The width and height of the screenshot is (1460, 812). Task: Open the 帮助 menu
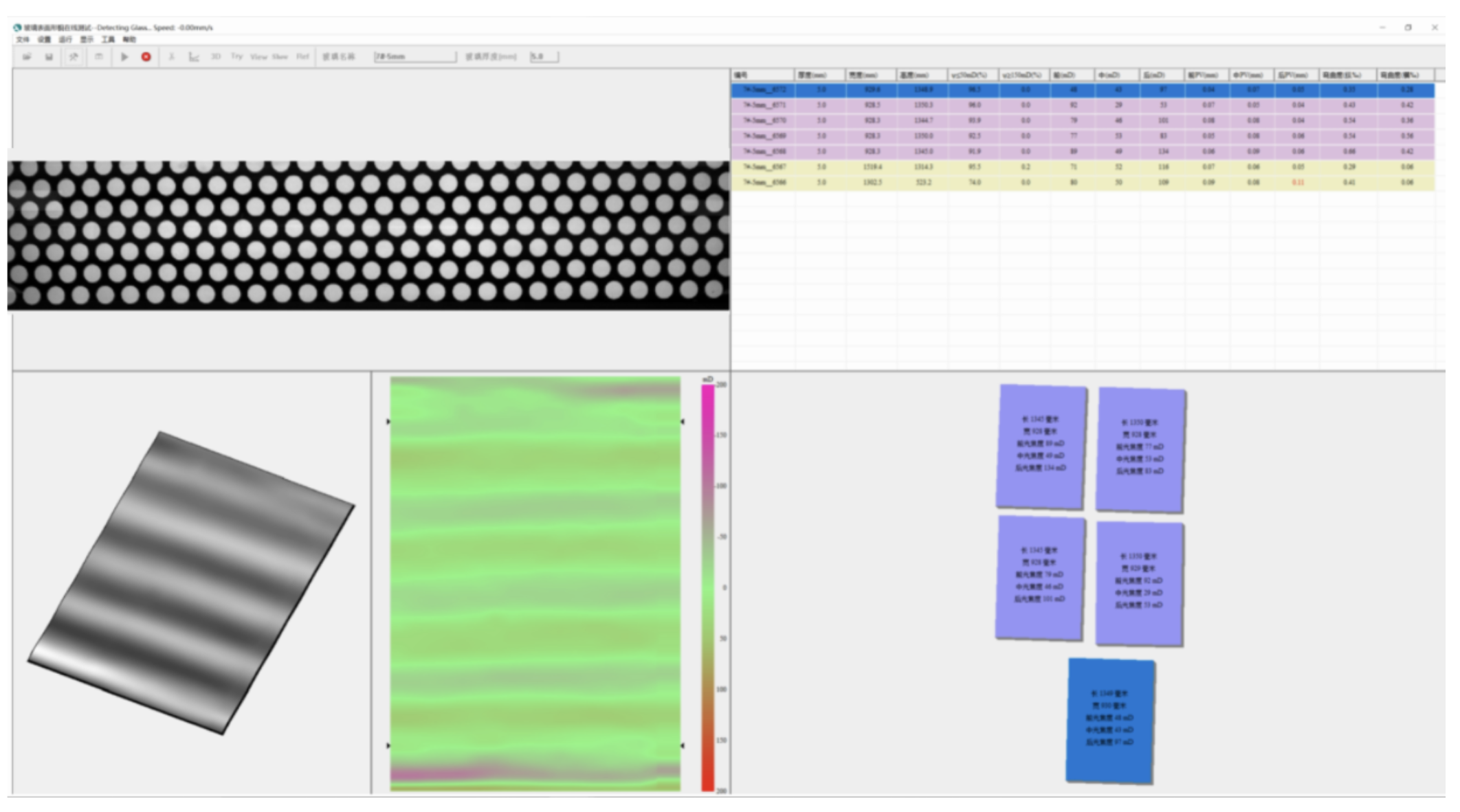[129, 40]
